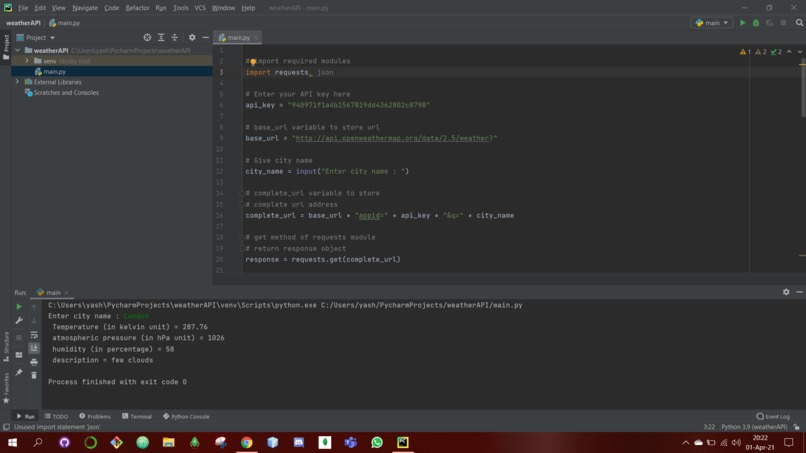This screenshot has height=453, width=806.
Task: Open Windows Start menu
Action: coord(12,443)
